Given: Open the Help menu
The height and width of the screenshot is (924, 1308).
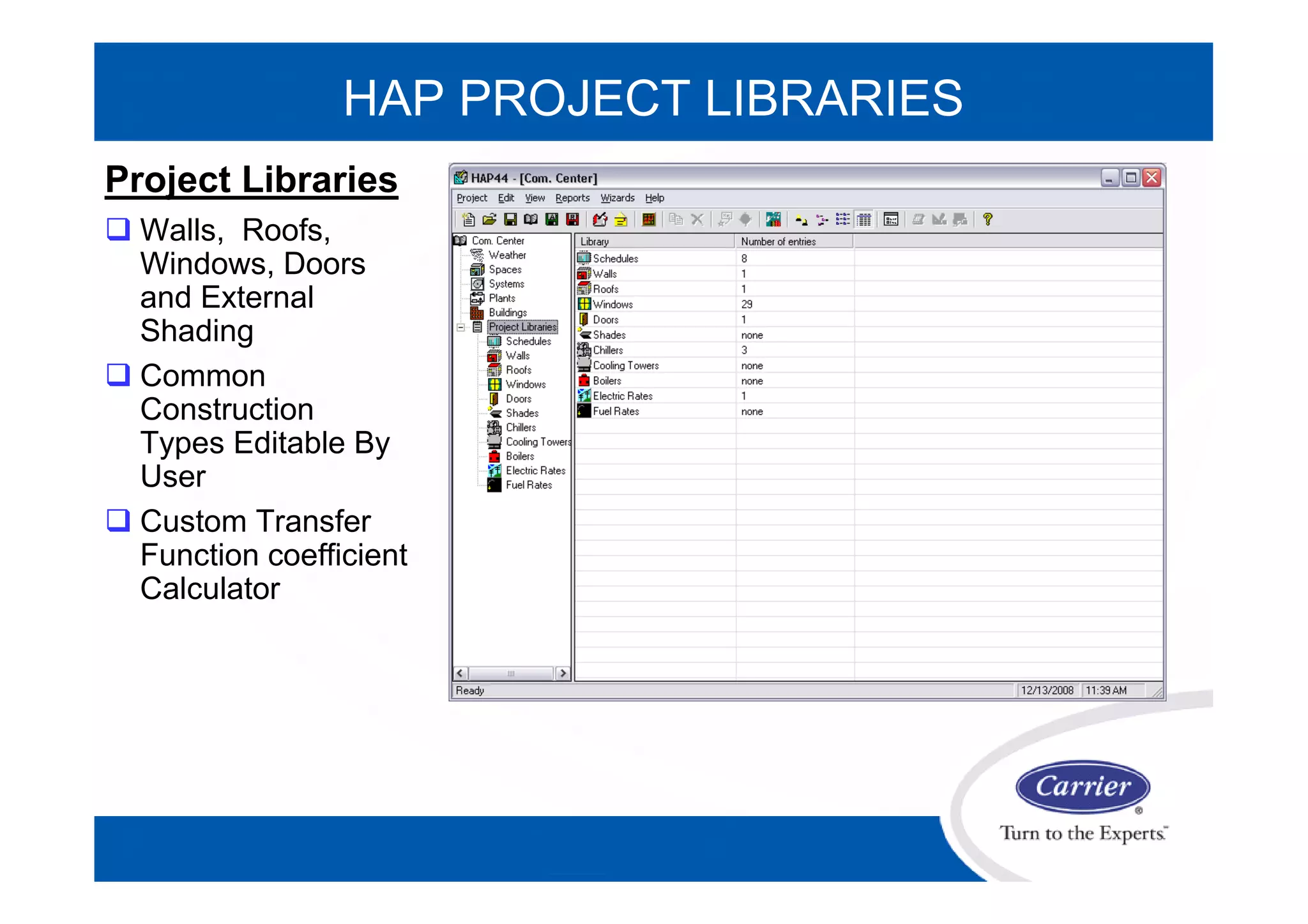Looking at the screenshot, I should [x=655, y=198].
